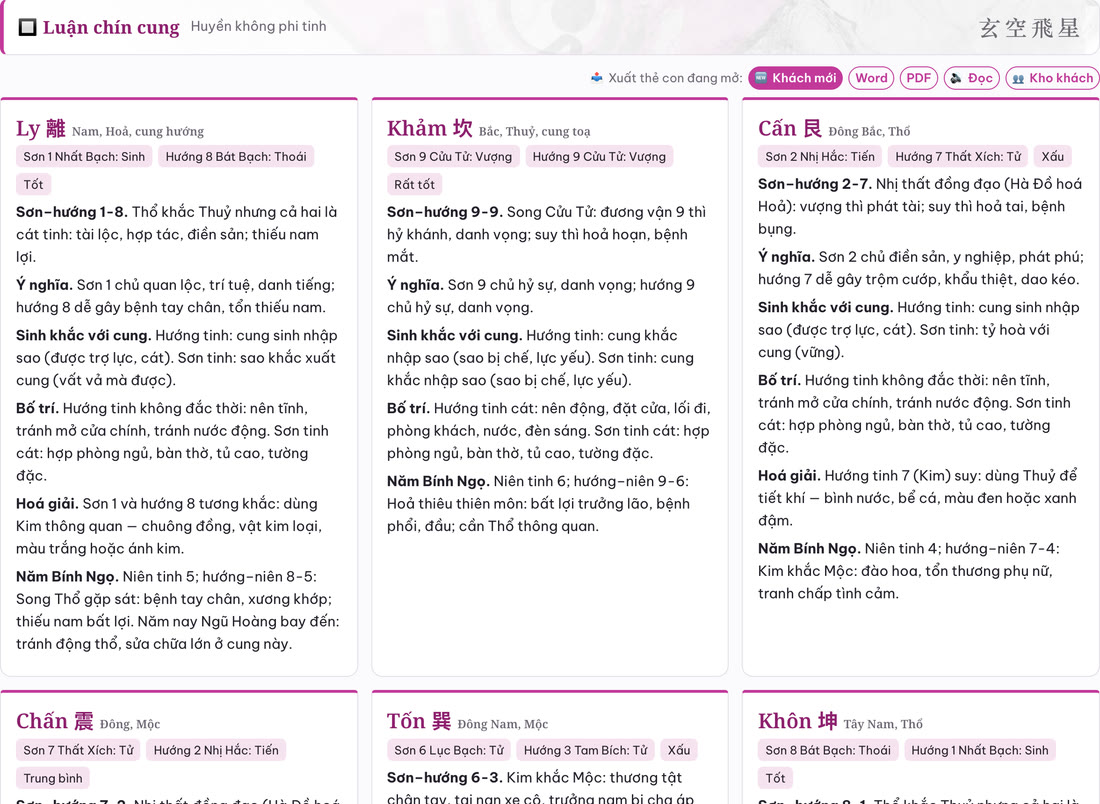Click the Hướng 7 Thất Xích: Tử badge

958,156
